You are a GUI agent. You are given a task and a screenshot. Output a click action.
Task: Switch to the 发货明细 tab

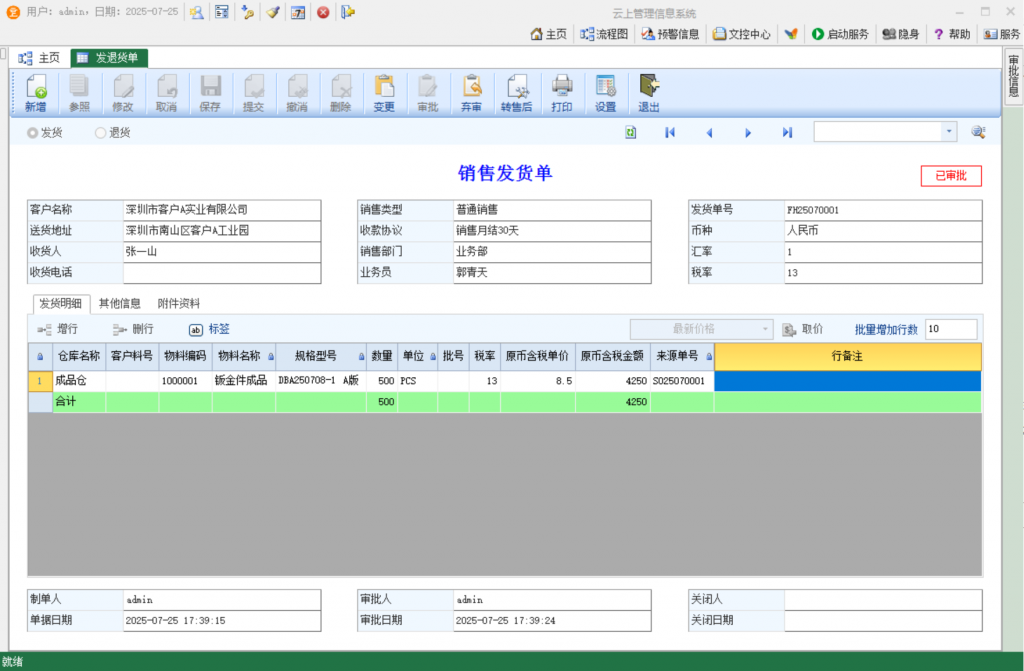[x=61, y=303]
